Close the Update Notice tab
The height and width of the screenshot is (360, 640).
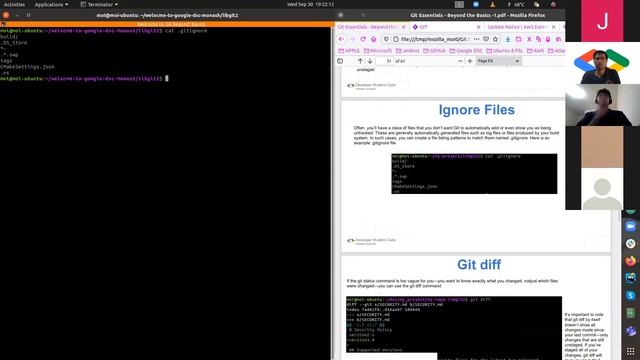[x=553, y=27]
